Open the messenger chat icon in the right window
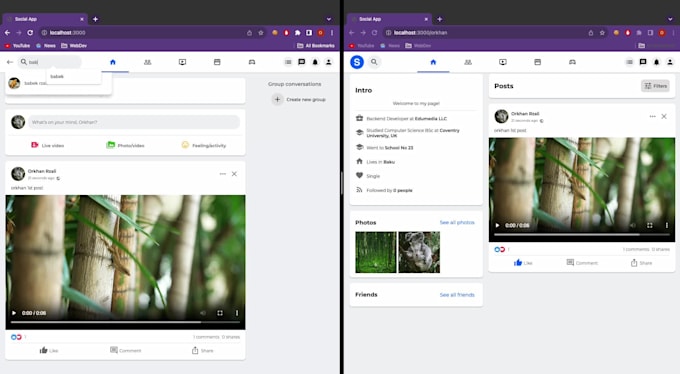The height and width of the screenshot is (374, 680). (643, 62)
